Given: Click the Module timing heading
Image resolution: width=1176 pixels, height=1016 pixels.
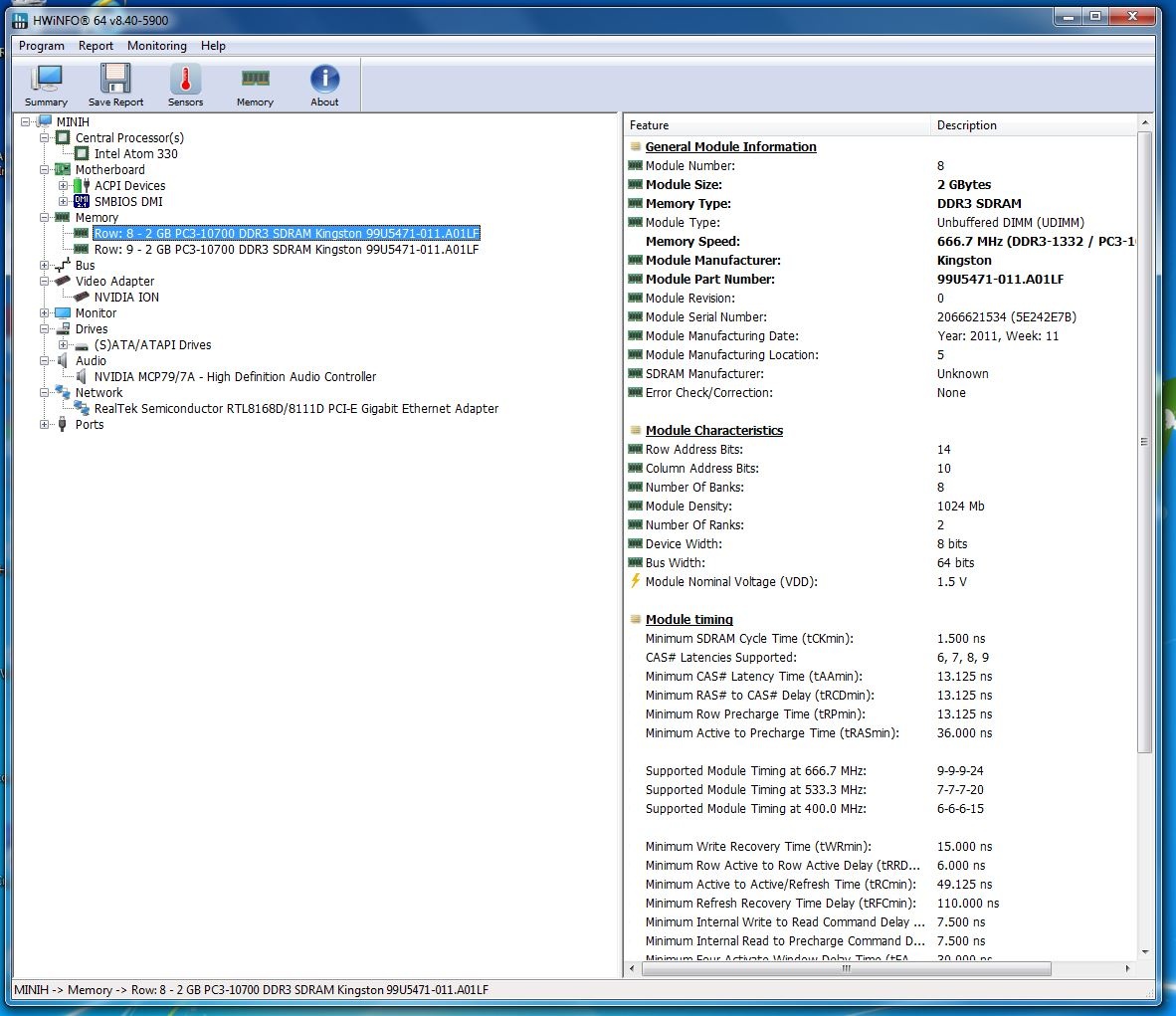Looking at the screenshot, I should (689, 619).
